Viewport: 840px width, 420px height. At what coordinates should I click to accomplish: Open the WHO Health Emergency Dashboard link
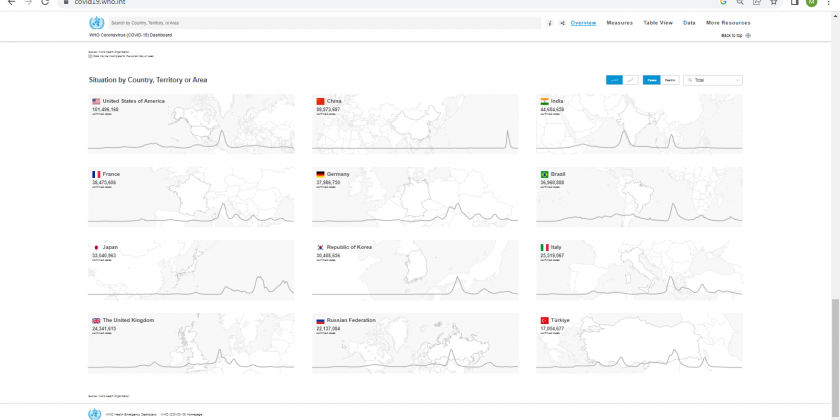click(131, 414)
